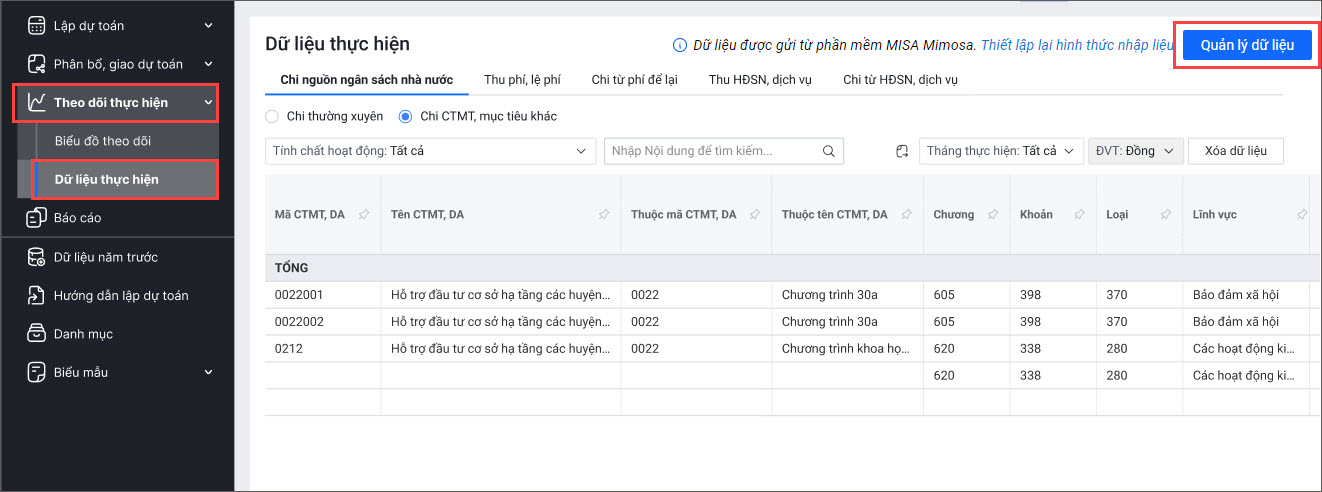This screenshot has height=492, width=1322.
Task: Click the Hướng dẫn lập dự toán icon
Action: [36, 296]
